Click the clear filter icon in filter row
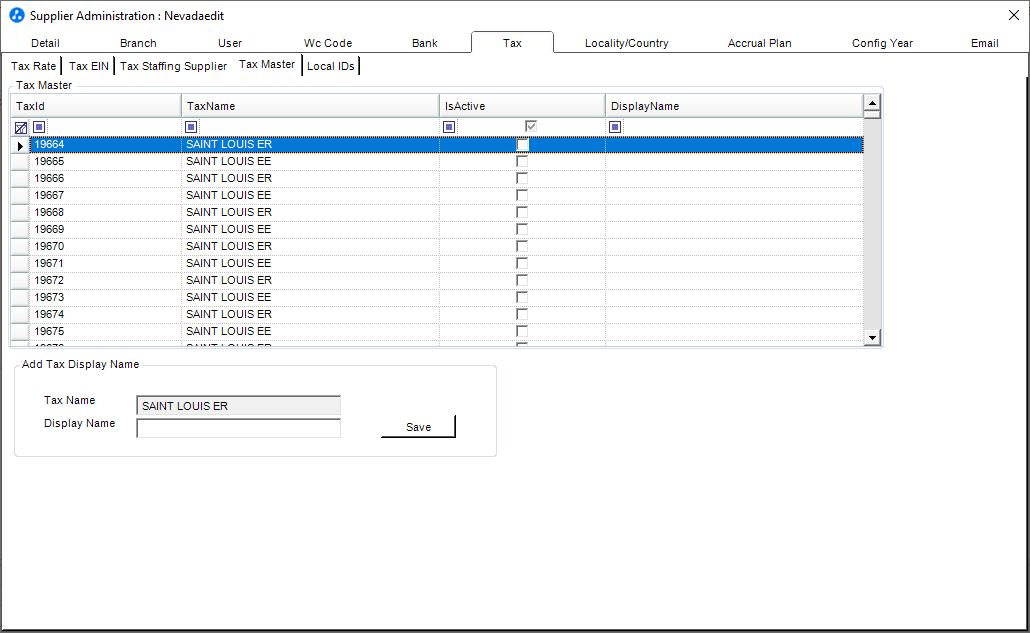The image size is (1030, 633). 21,127
